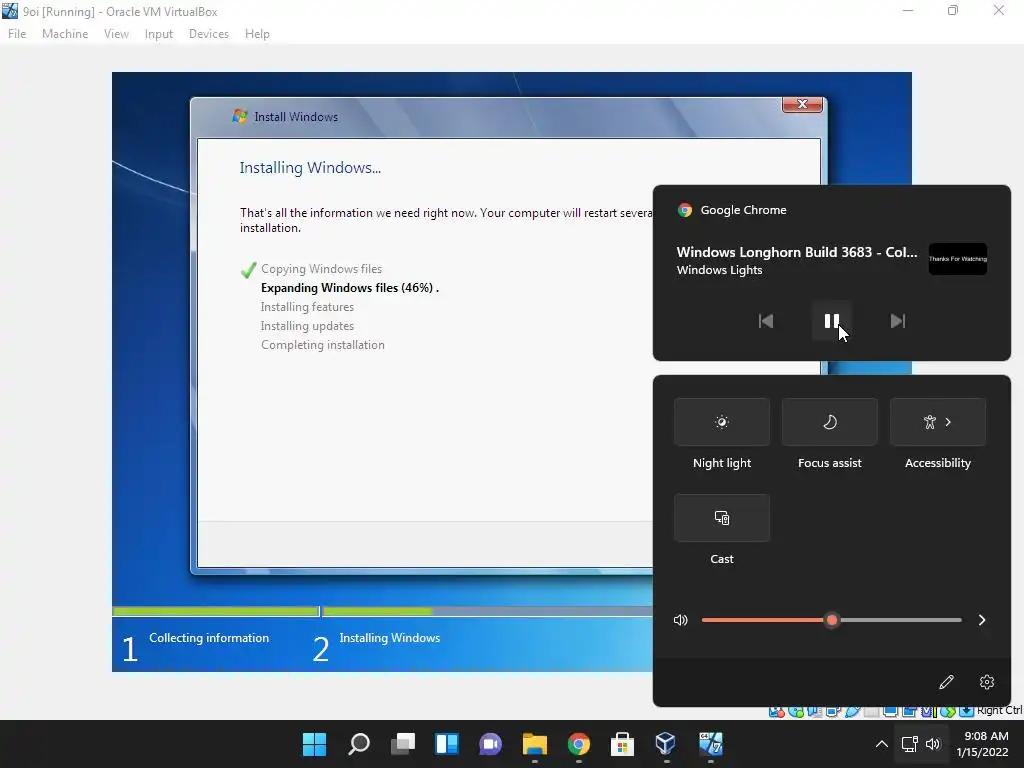Click the optical disk status icon
The image size is (1024, 768).
pyautogui.click(x=796, y=711)
